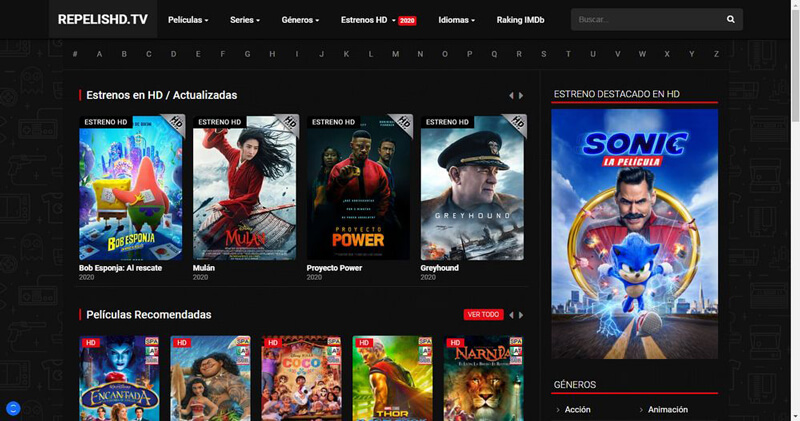Filter titles by the # symbol
Screen dimensions: 800x421
pos(75,54)
